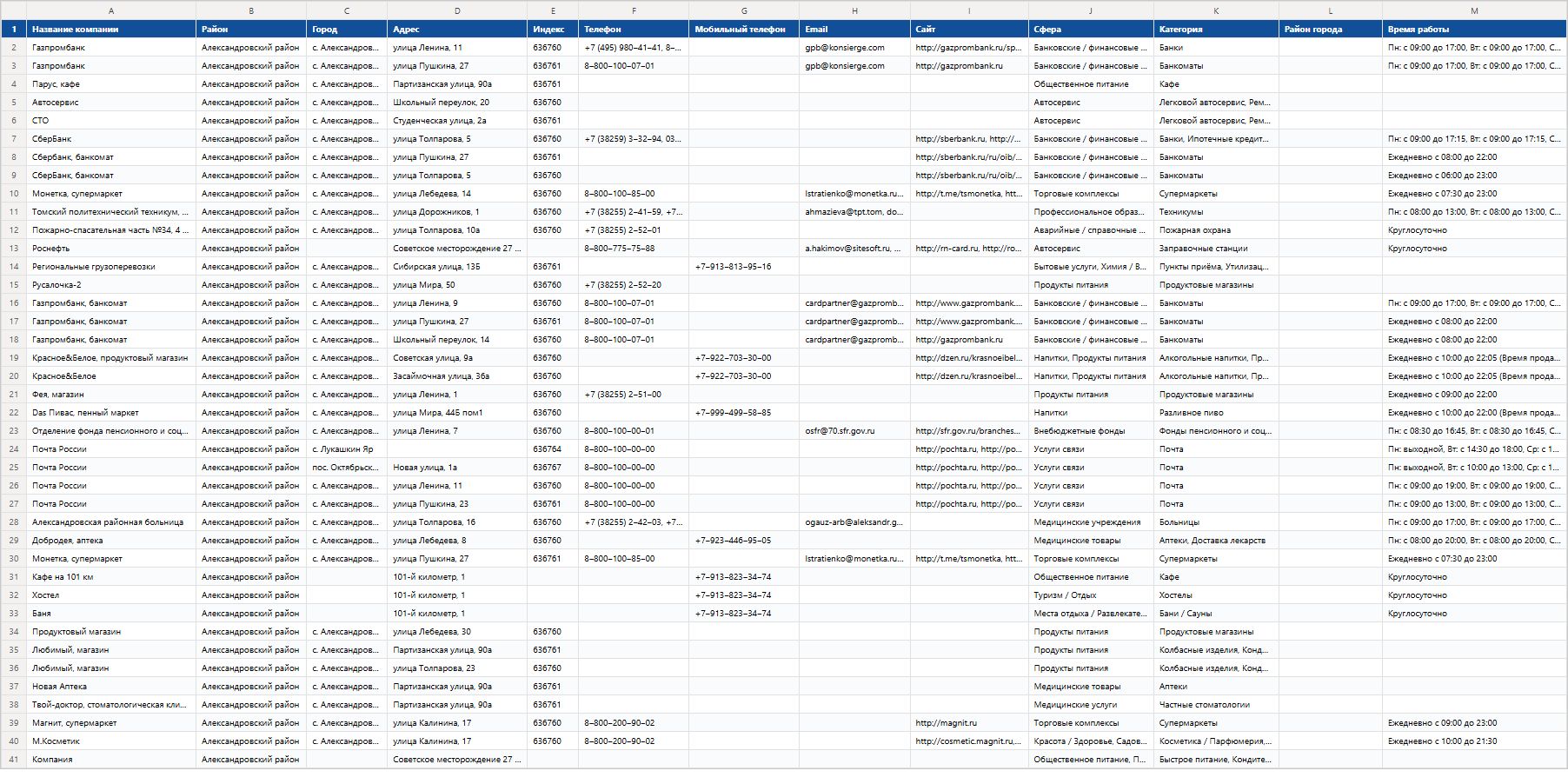1568x784 pixels.
Task: Select address 'улица Мира, 44Б пом1'
Action: coord(457,413)
